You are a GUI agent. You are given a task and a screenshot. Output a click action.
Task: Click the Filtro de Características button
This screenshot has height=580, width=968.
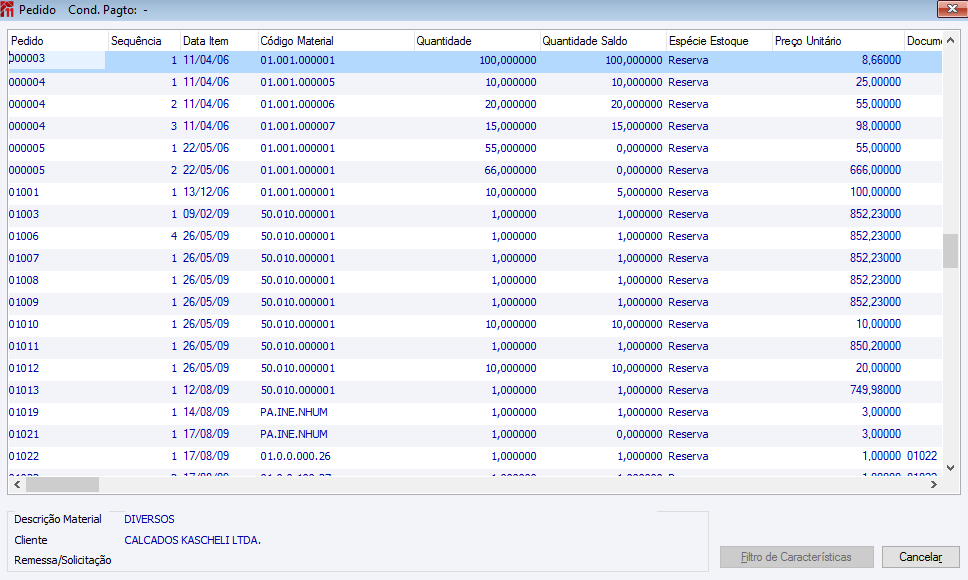(x=796, y=557)
